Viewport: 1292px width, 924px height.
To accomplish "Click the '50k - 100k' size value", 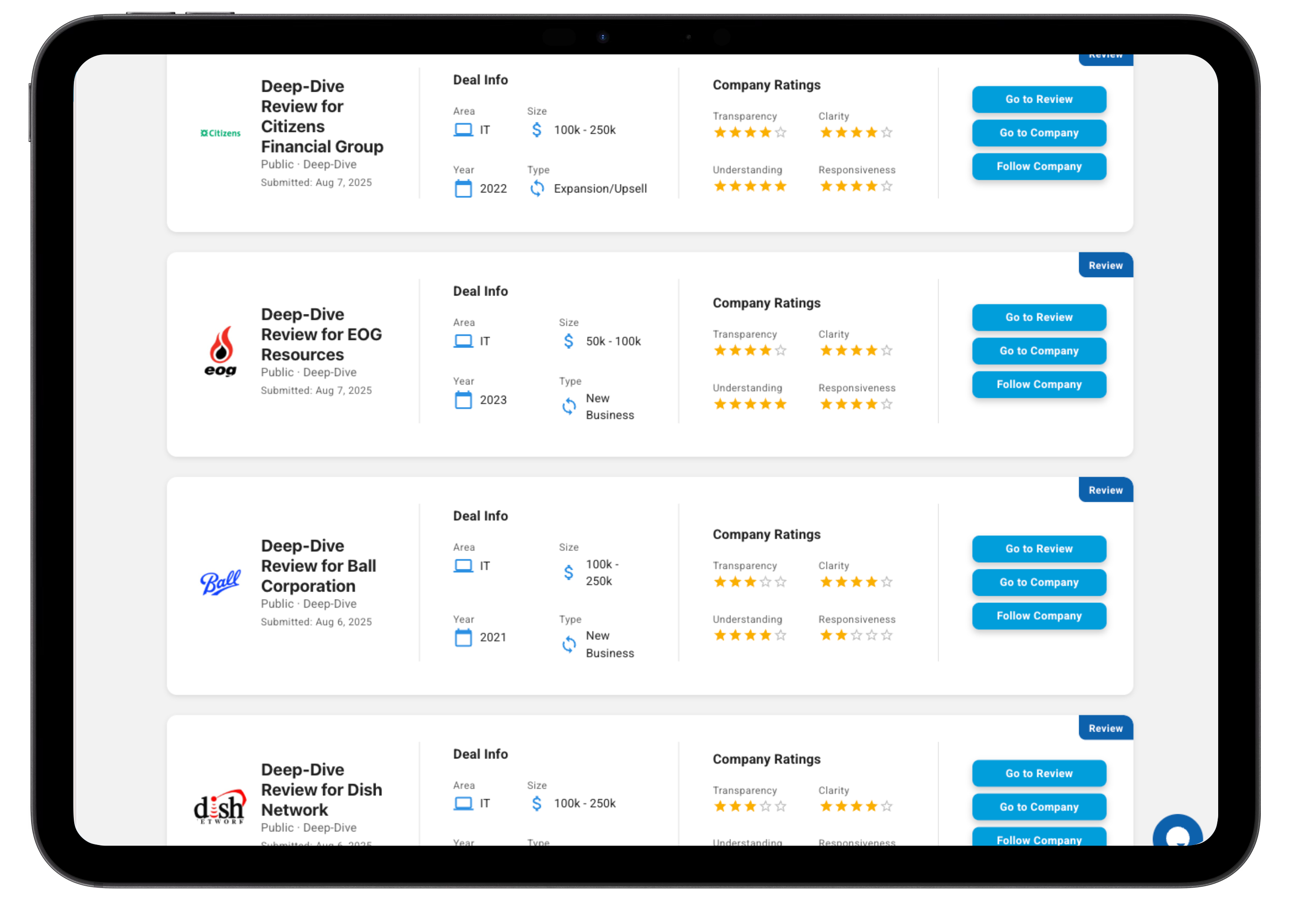I will pyautogui.click(x=614, y=341).
